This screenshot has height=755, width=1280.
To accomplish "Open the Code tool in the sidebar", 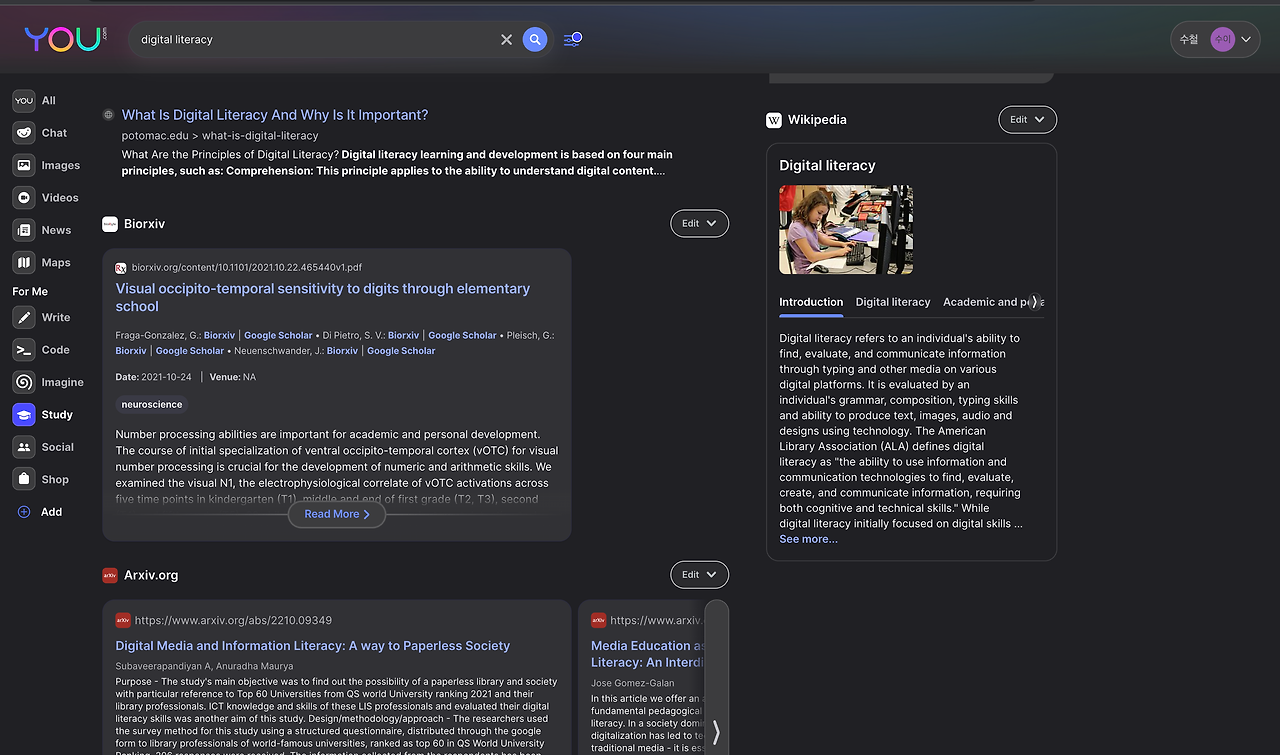I will (41, 350).
